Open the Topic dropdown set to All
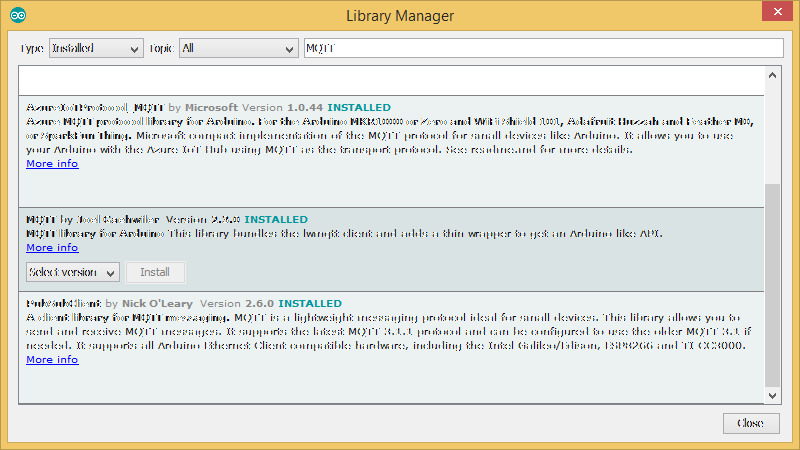The image size is (800, 450). tap(239, 48)
